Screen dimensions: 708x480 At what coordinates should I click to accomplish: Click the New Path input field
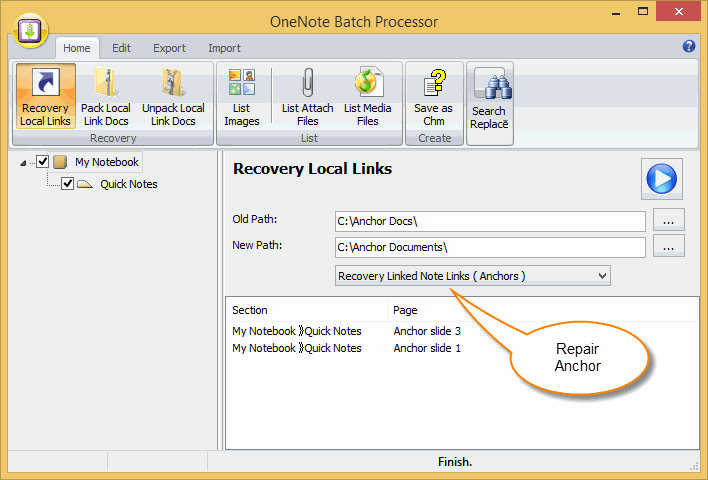click(490, 247)
